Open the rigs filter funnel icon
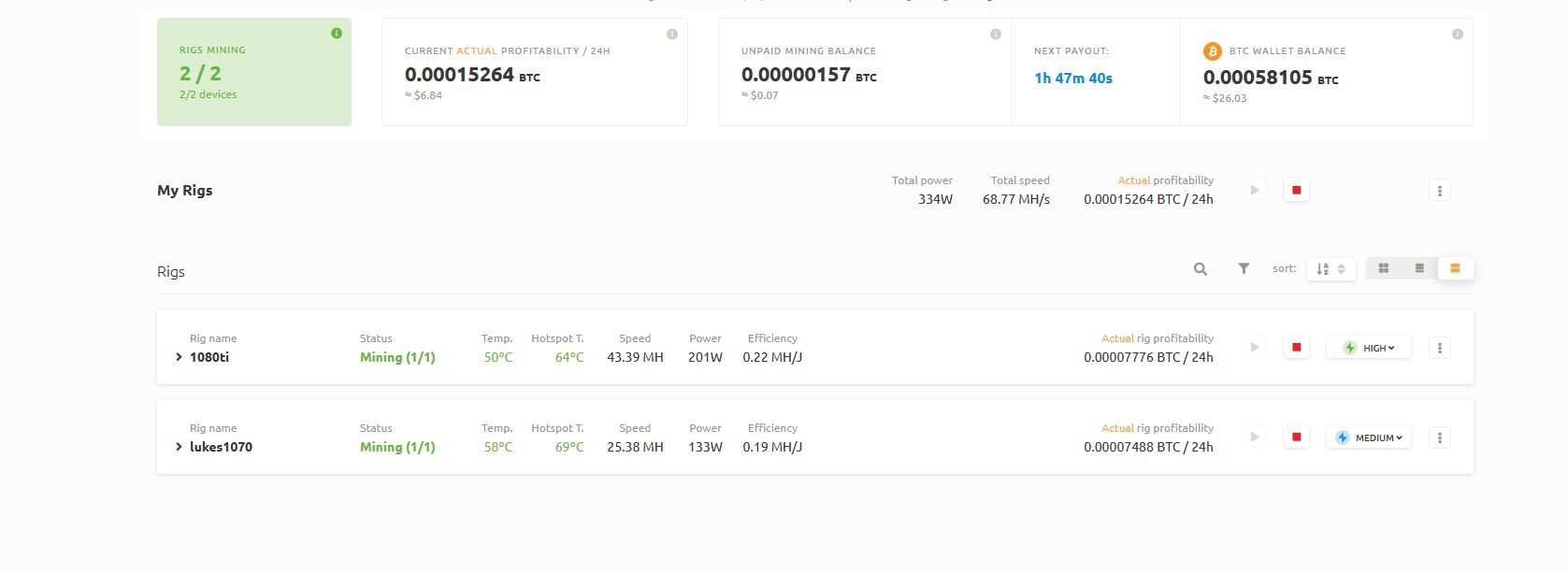1568x574 pixels. click(x=1244, y=269)
